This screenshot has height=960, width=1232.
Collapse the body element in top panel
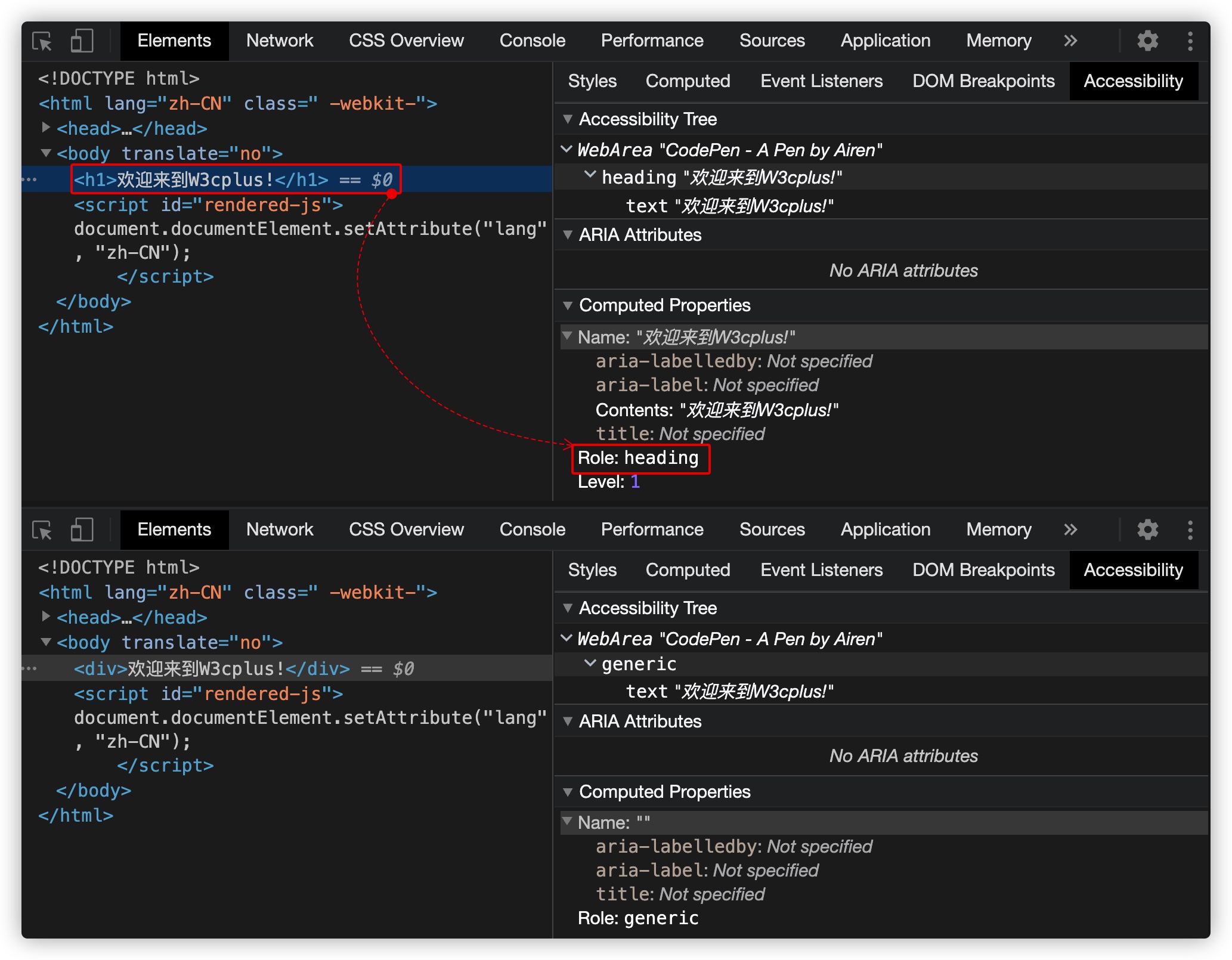(x=46, y=153)
